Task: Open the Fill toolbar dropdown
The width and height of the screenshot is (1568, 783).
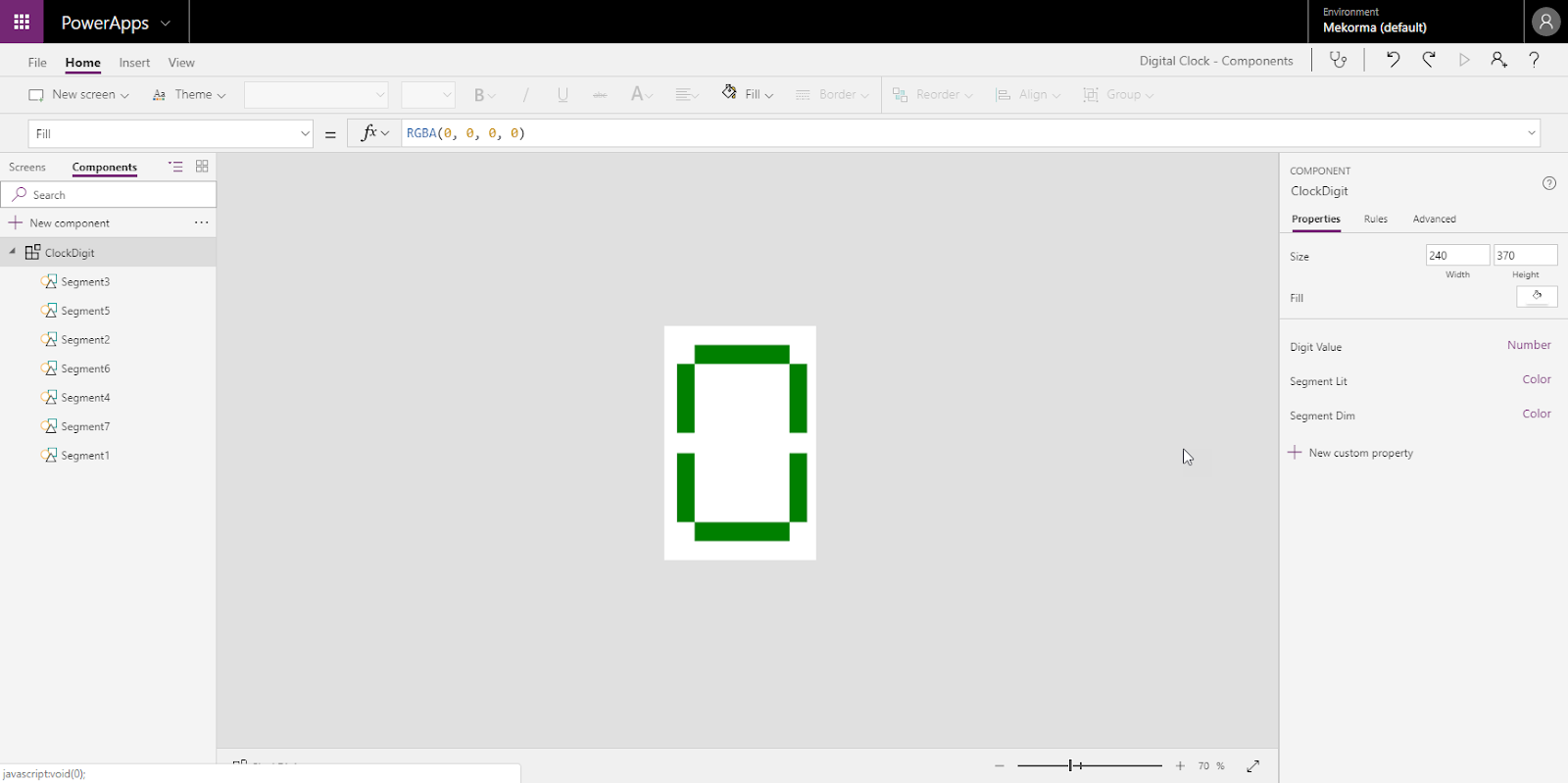Action: pos(748,94)
